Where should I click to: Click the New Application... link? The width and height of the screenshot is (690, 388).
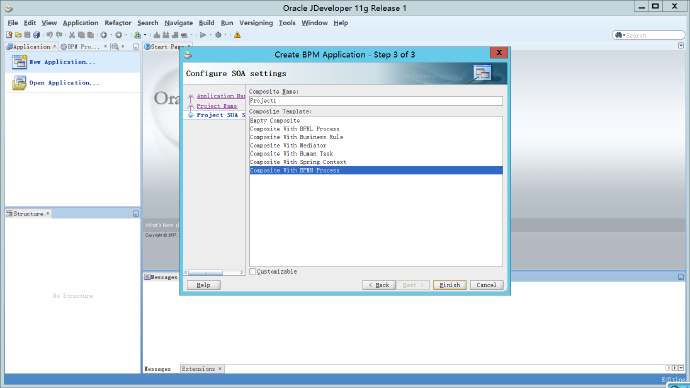(62, 62)
